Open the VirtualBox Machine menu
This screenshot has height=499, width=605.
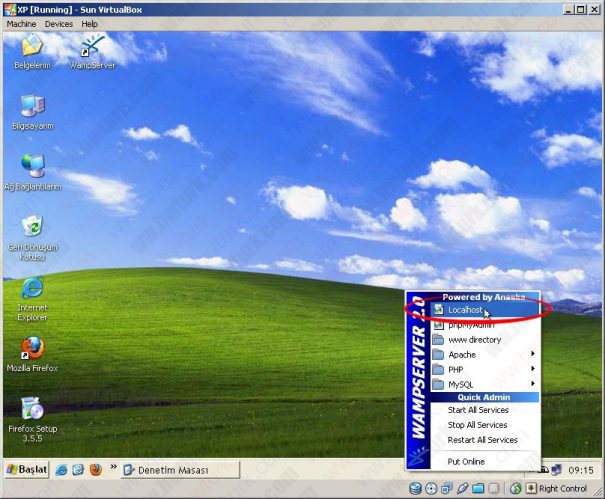pyautogui.click(x=21, y=24)
